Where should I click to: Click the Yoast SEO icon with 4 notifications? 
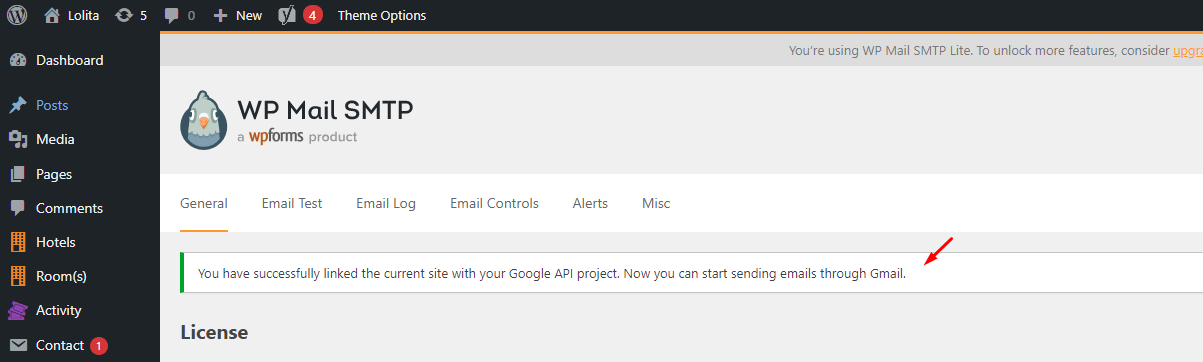(x=286, y=15)
